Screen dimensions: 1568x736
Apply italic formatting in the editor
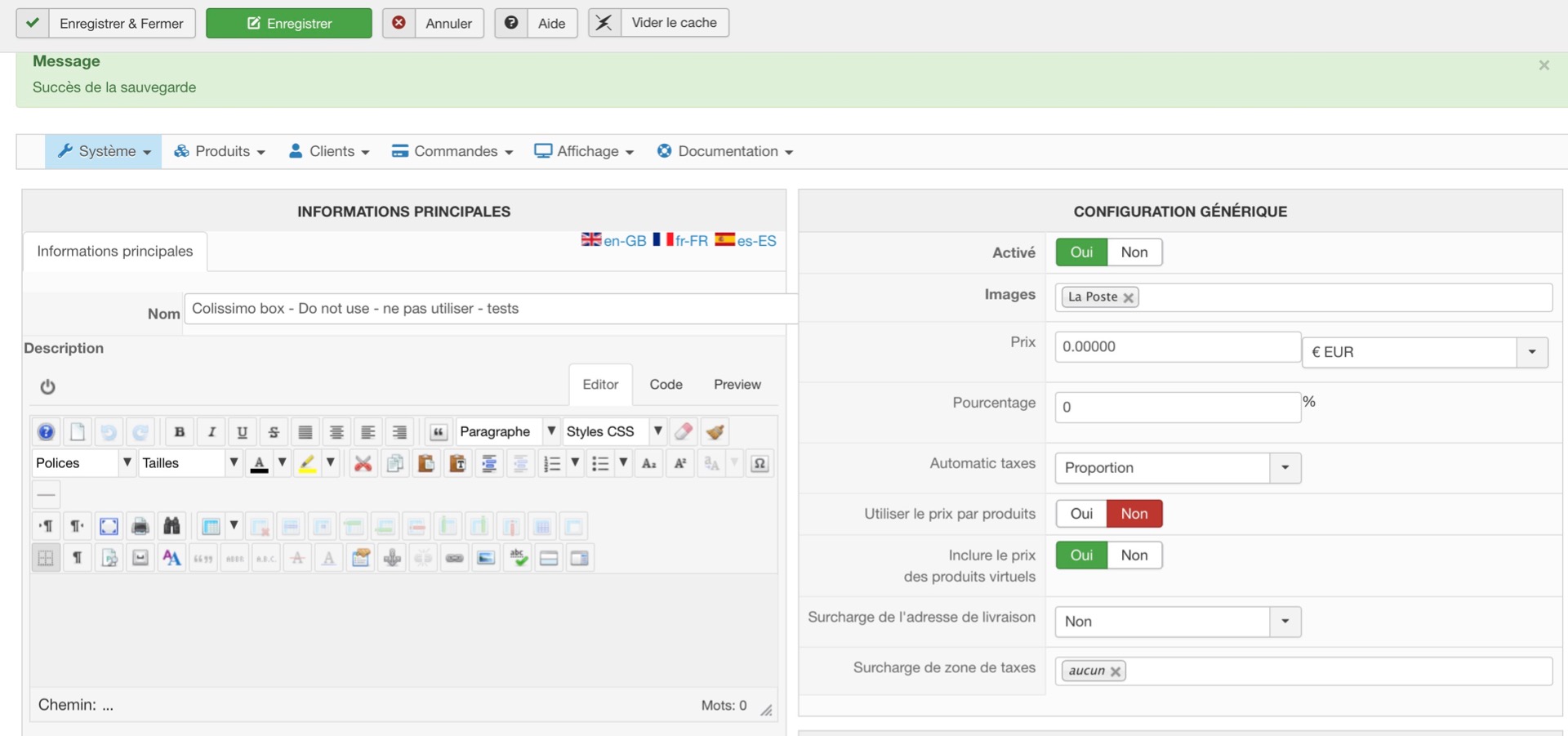pyautogui.click(x=212, y=432)
